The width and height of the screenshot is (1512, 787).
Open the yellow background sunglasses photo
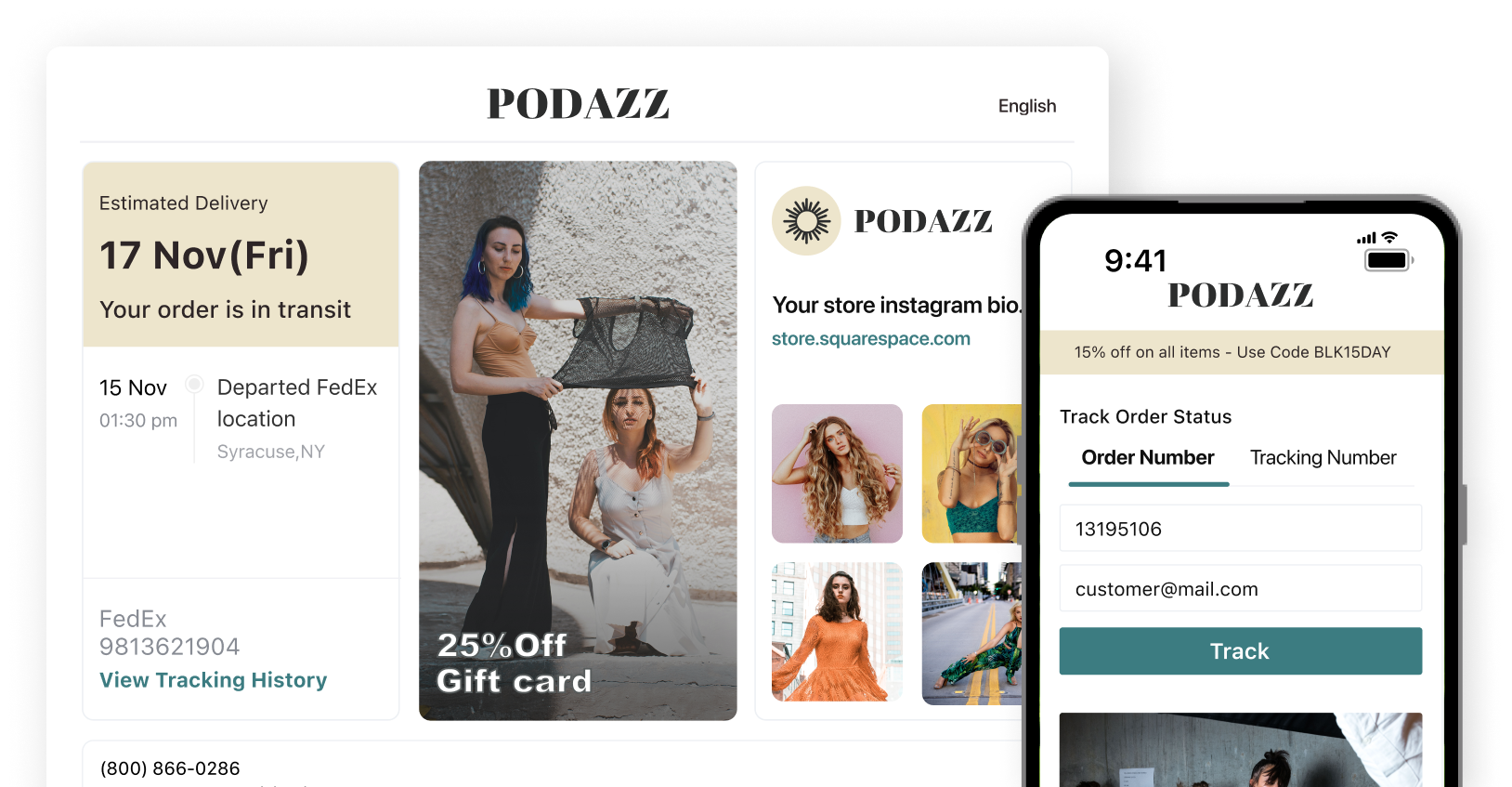point(971,474)
